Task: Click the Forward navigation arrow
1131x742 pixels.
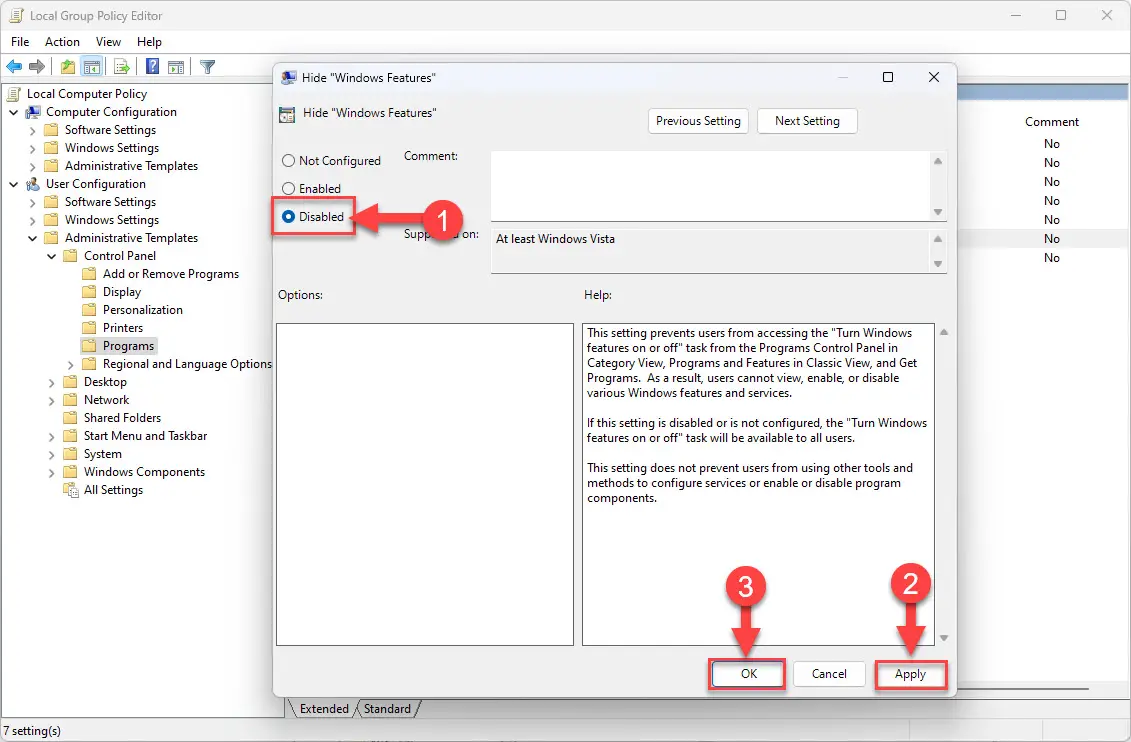Action: (x=37, y=66)
